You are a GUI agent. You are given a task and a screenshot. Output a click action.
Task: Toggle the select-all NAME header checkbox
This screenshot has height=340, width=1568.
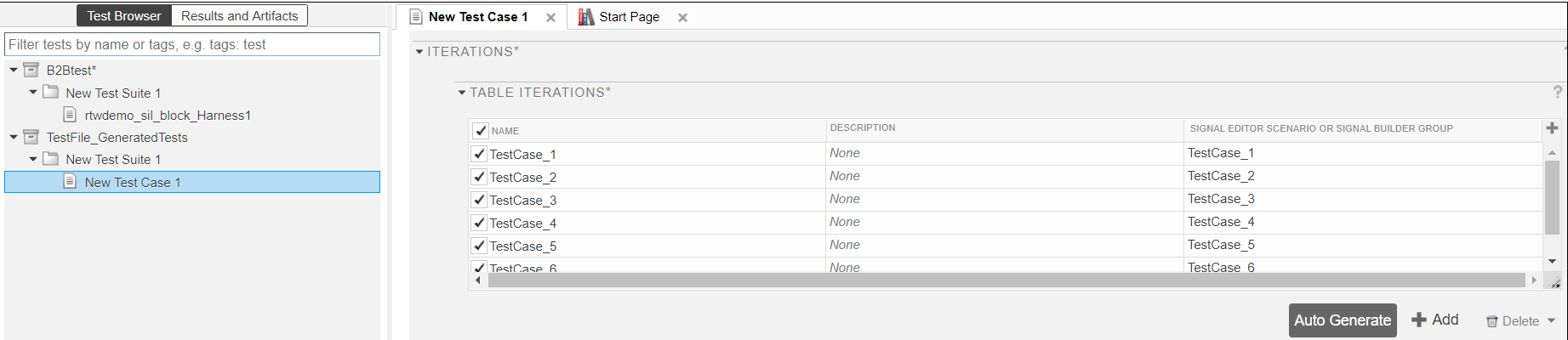click(480, 130)
